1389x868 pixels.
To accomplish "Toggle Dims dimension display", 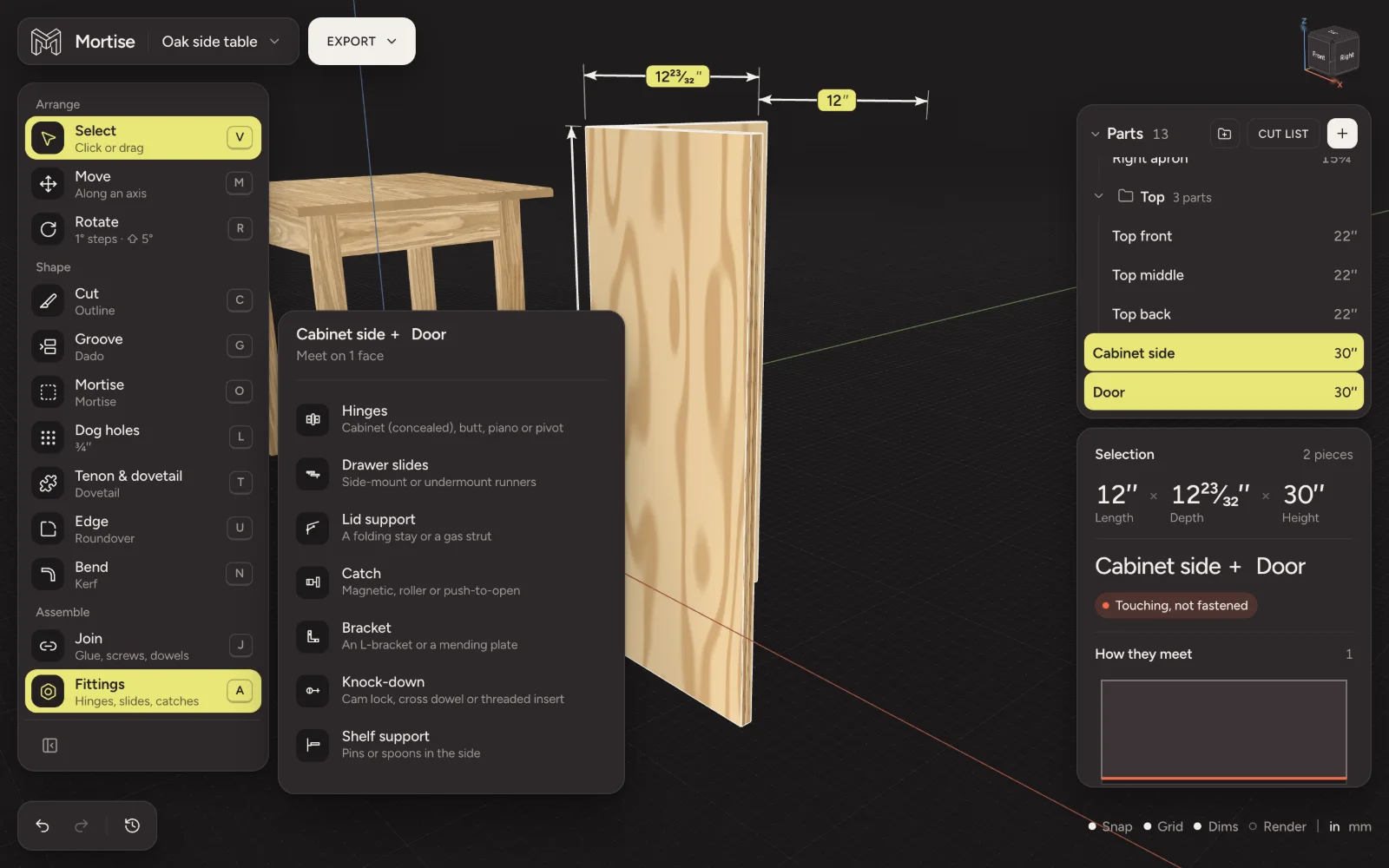I will (x=1215, y=826).
